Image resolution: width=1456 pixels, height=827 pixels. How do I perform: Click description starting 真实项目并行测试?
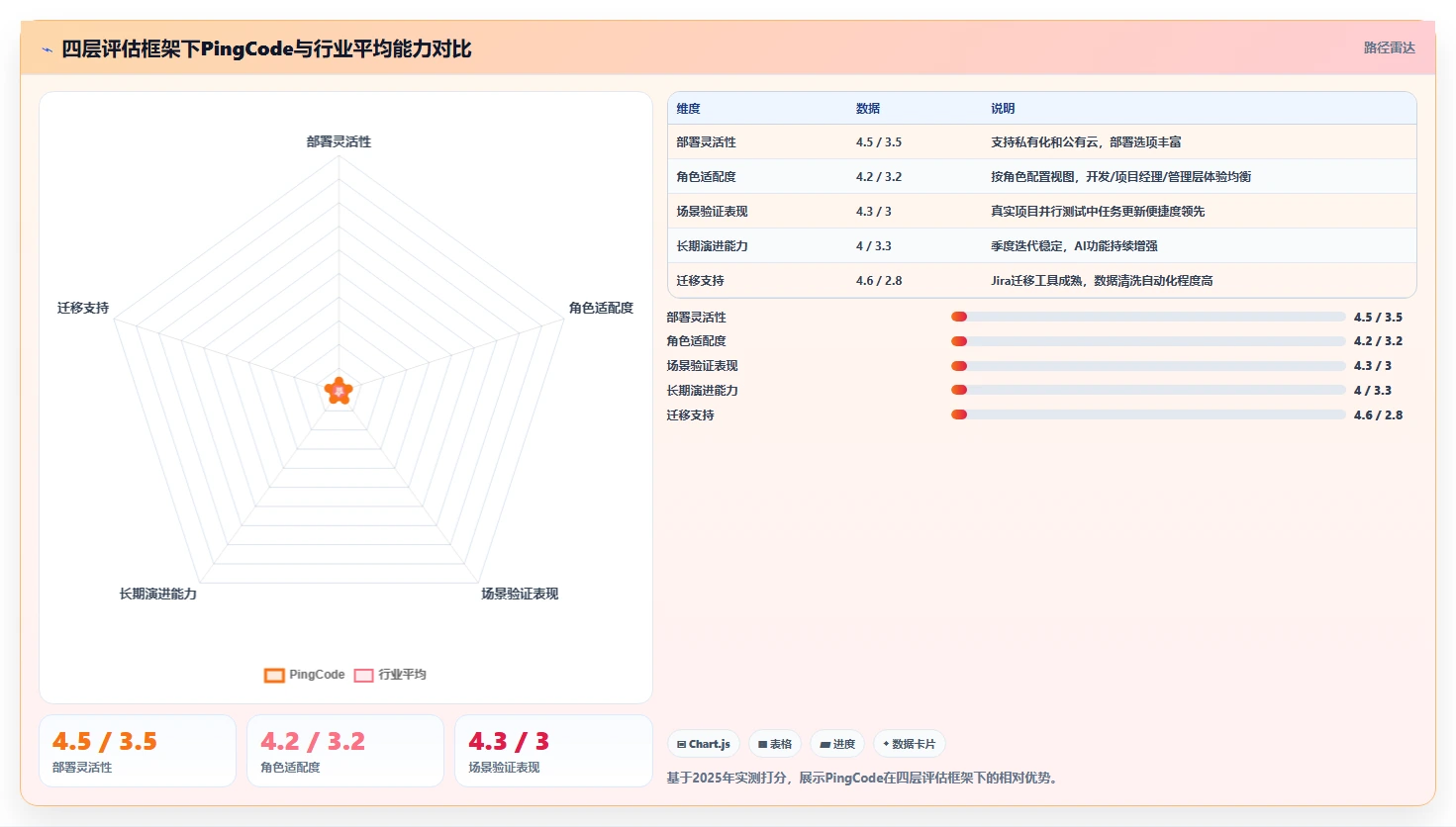[1098, 212]
